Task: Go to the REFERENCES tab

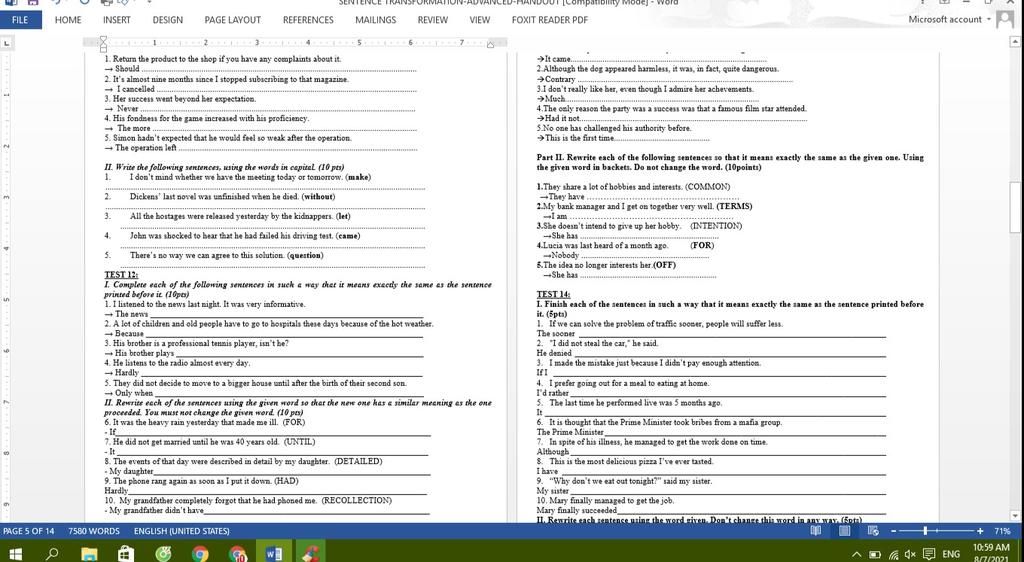Action: (308, 20)
